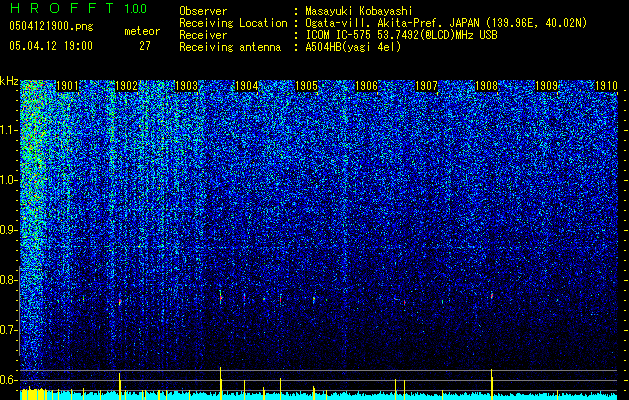
Task: Click the observer name Masayuki Kobayashi
Action: tap(359, 11)
